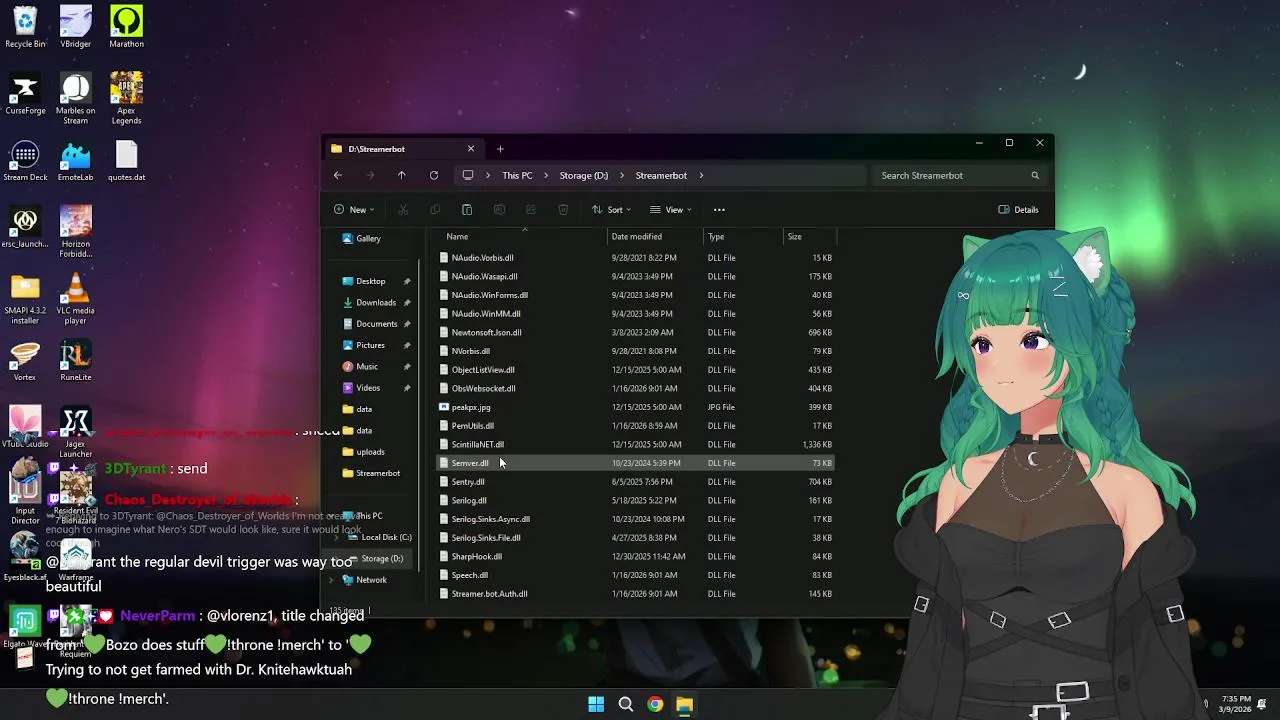Go up one folder level
This screenshot has width=1280, height=720.
402,175
